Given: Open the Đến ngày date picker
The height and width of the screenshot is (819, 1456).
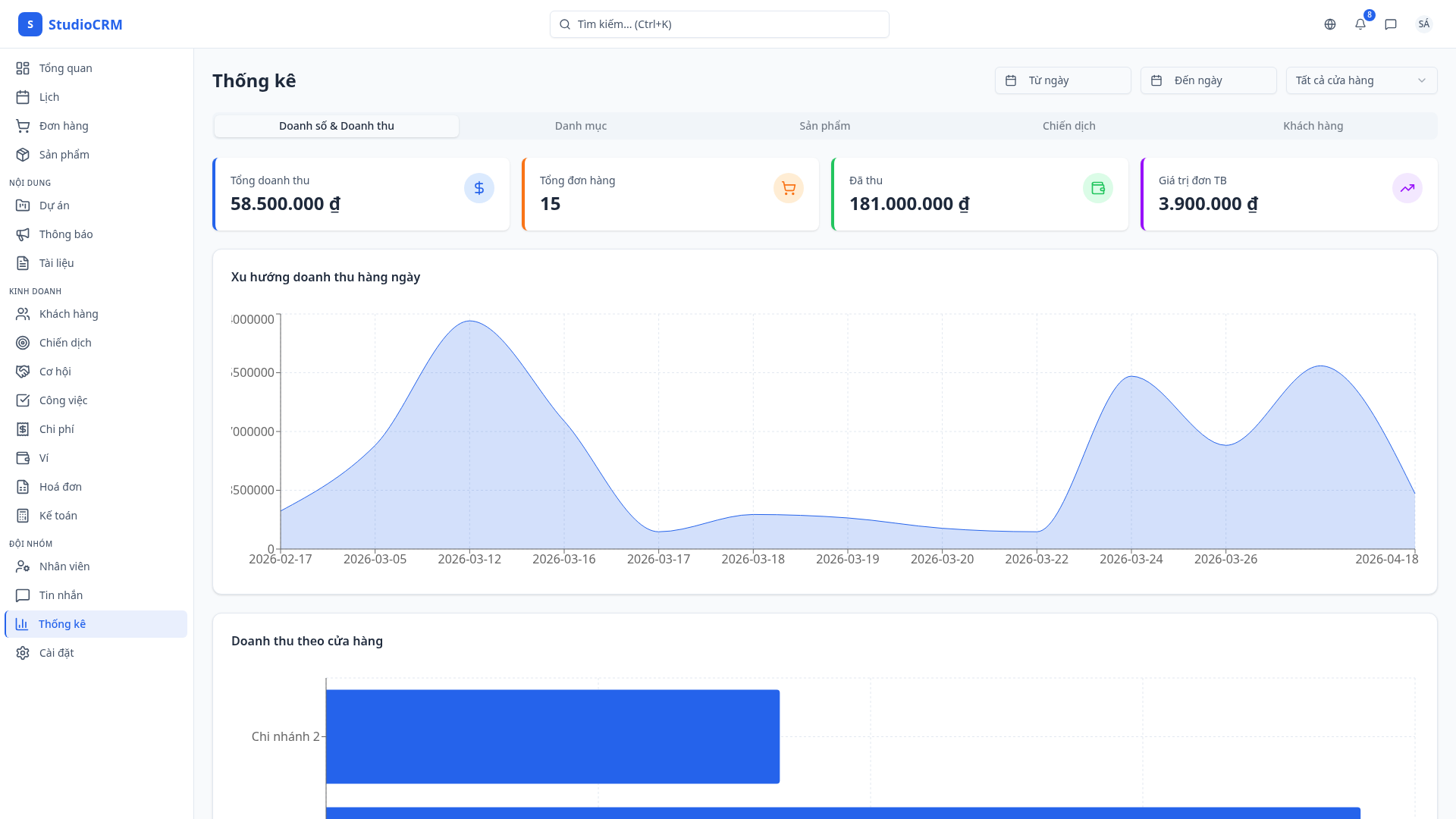Looking at the screenshot, I should [x=1208, y=80].
